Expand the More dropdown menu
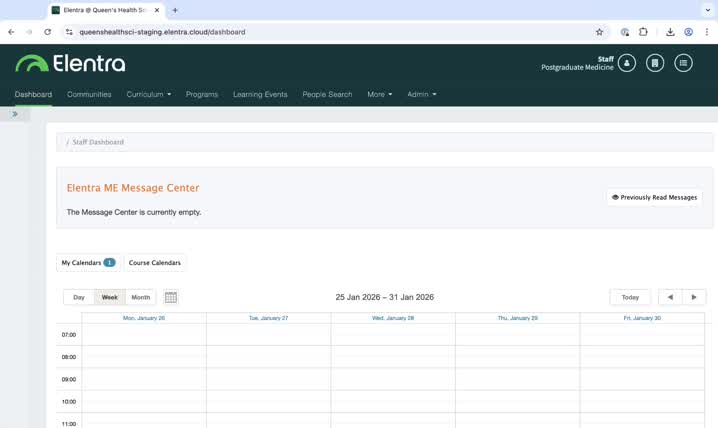Screen dimensions: 718x428 point(380,94)
